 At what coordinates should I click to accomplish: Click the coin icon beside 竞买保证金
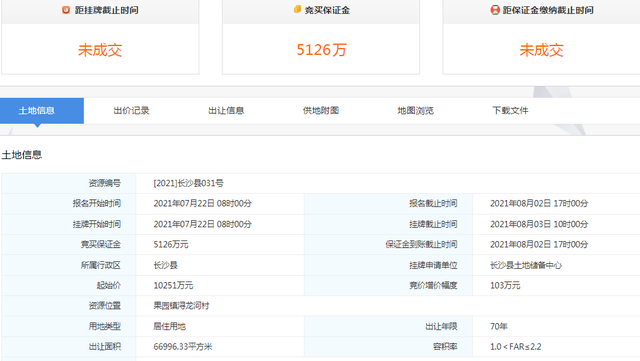tap(298, 9)
